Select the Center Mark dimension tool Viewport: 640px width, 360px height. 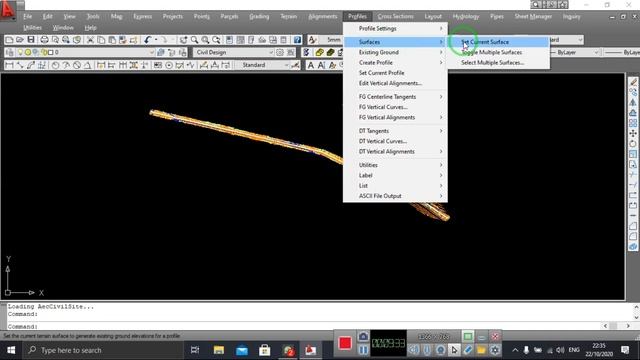click(x=169, y=65)
